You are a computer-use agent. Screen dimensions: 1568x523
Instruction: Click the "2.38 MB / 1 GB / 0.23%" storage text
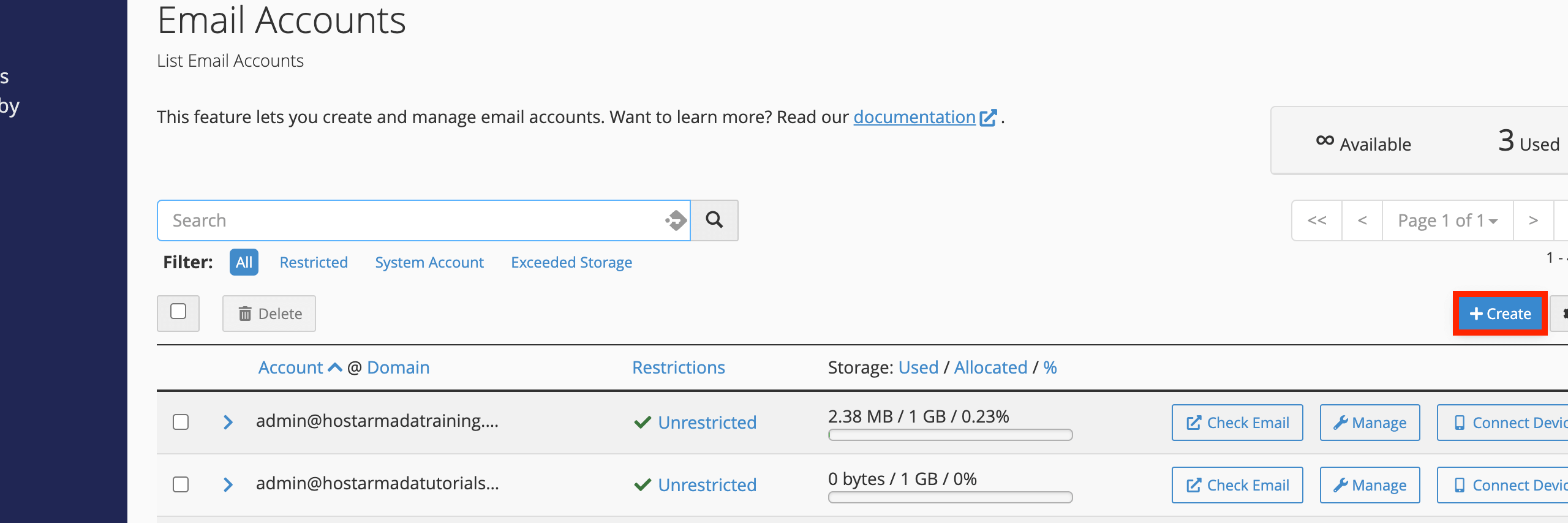click(x=918, y=416)
